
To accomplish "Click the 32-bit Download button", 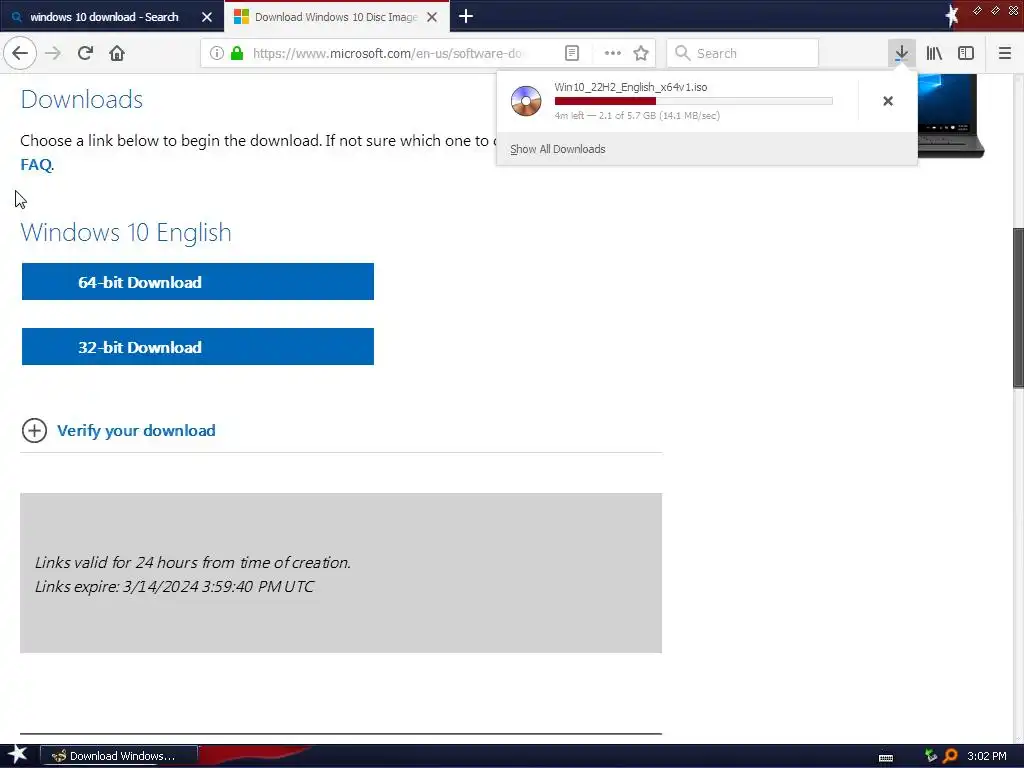I will coord(198,346).
